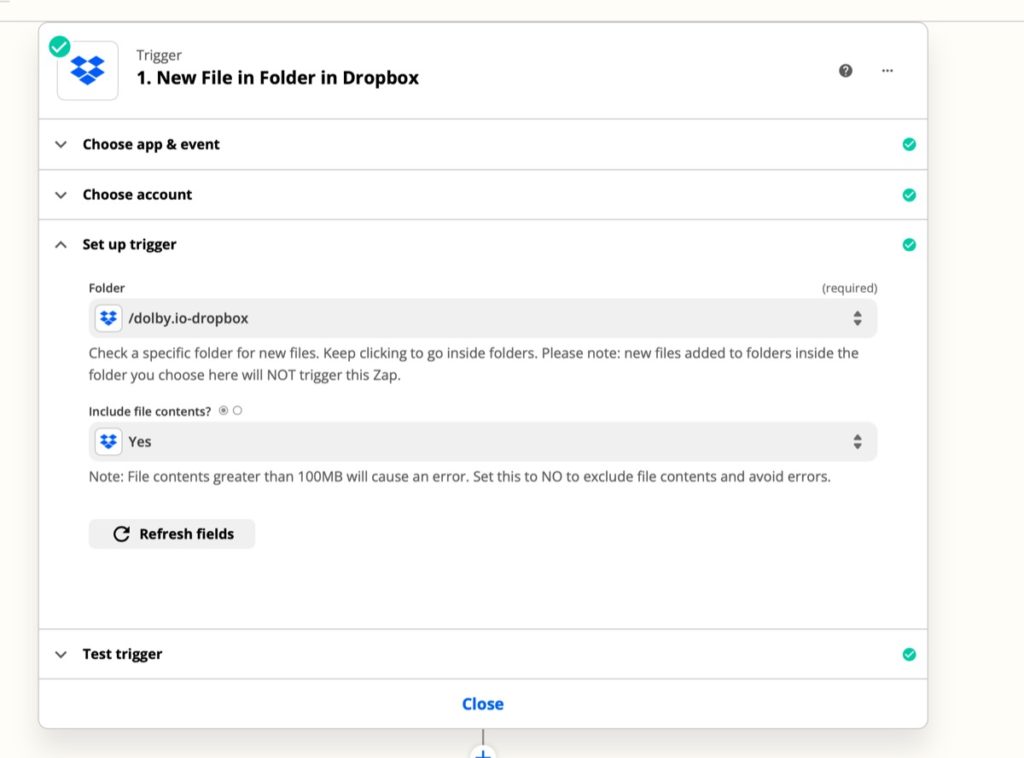Click the Choose app & event heading text
Viewport: 1024px width, 758px height.
[151, 144]
